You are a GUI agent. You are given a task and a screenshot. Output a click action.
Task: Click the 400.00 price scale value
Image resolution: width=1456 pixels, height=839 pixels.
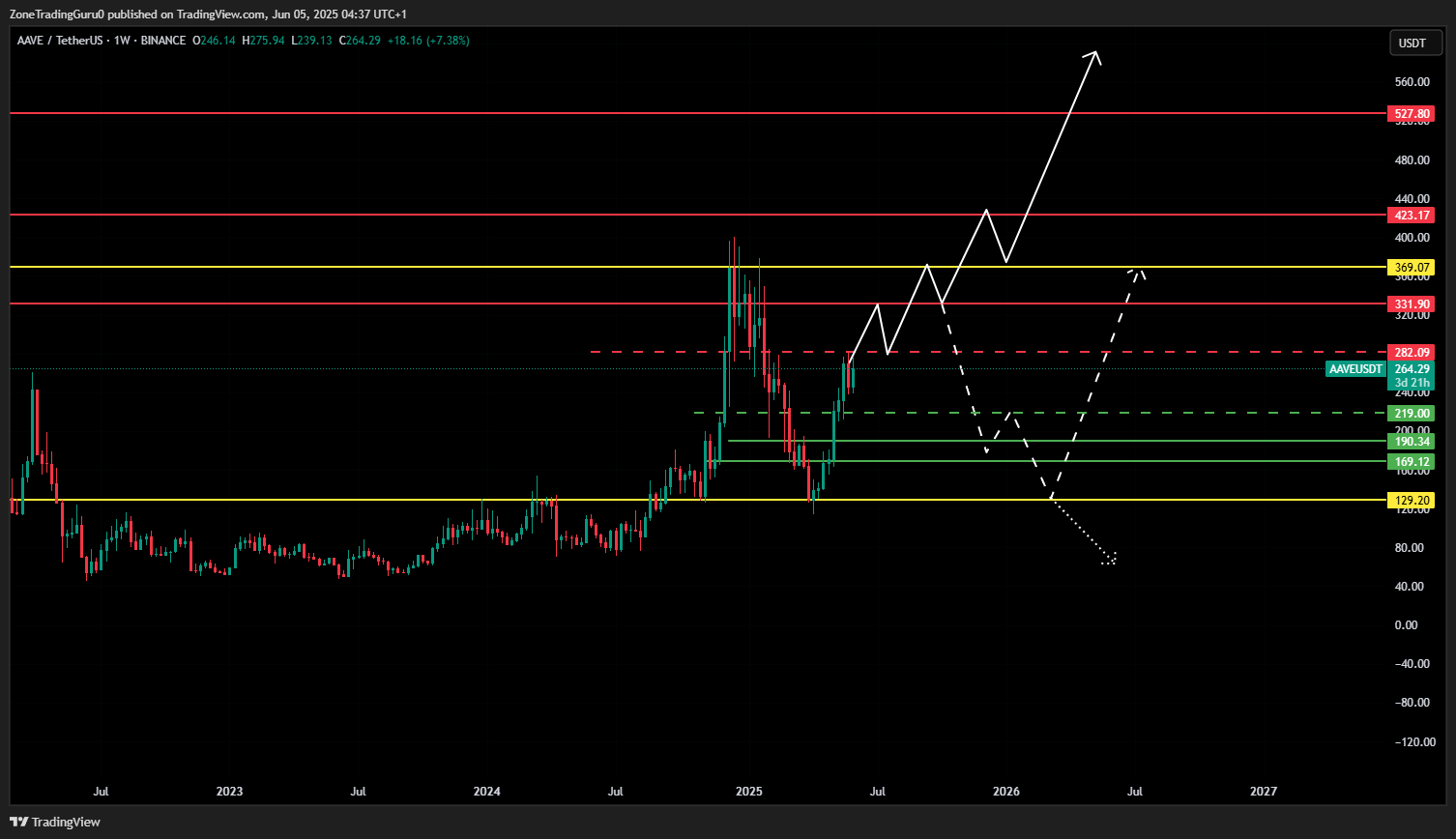[1412, 238]
